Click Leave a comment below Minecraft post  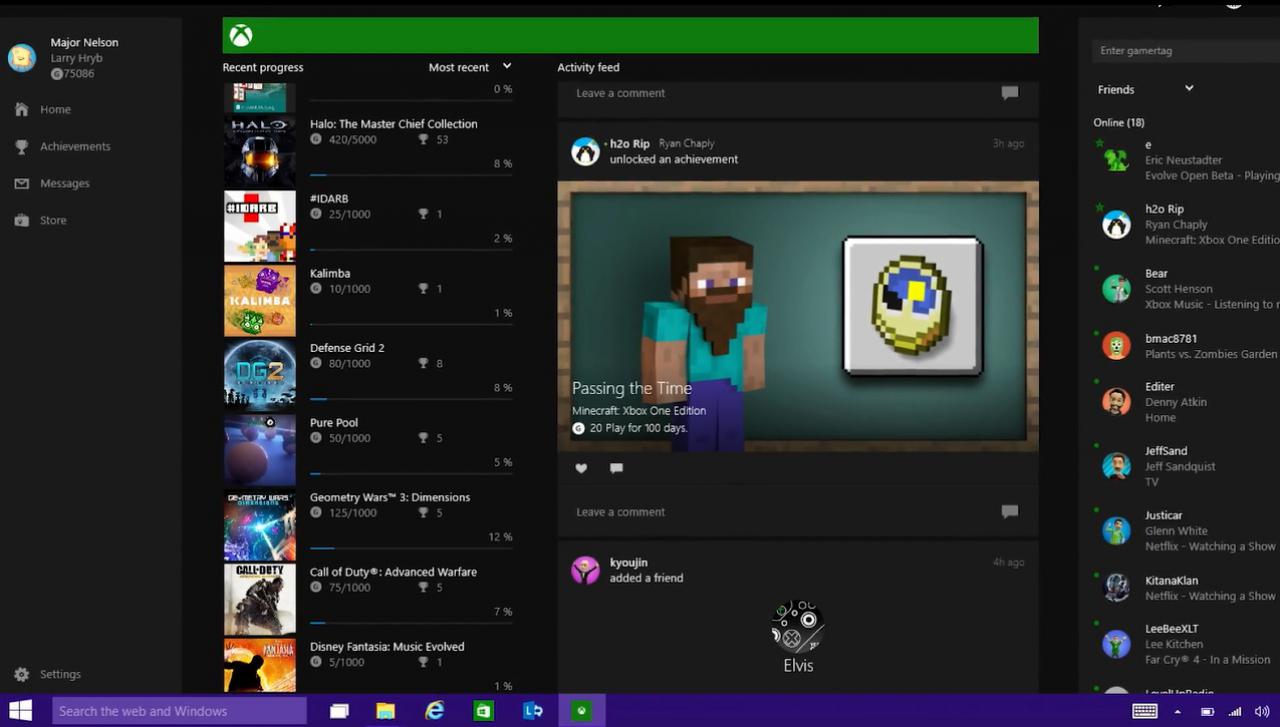[620, 512]
